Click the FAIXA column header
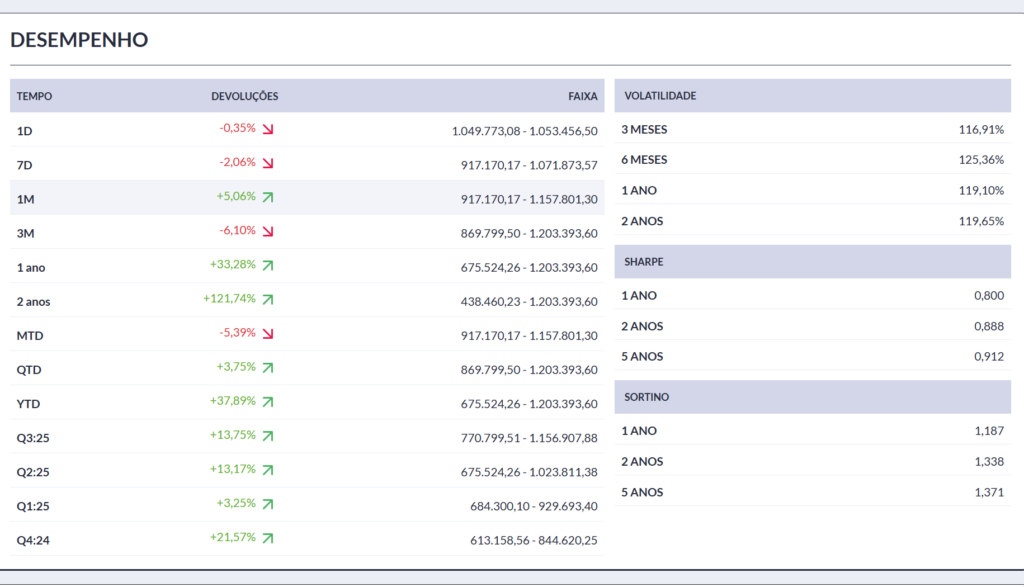This screenshot has width=1024, height=587. [582, 97]
